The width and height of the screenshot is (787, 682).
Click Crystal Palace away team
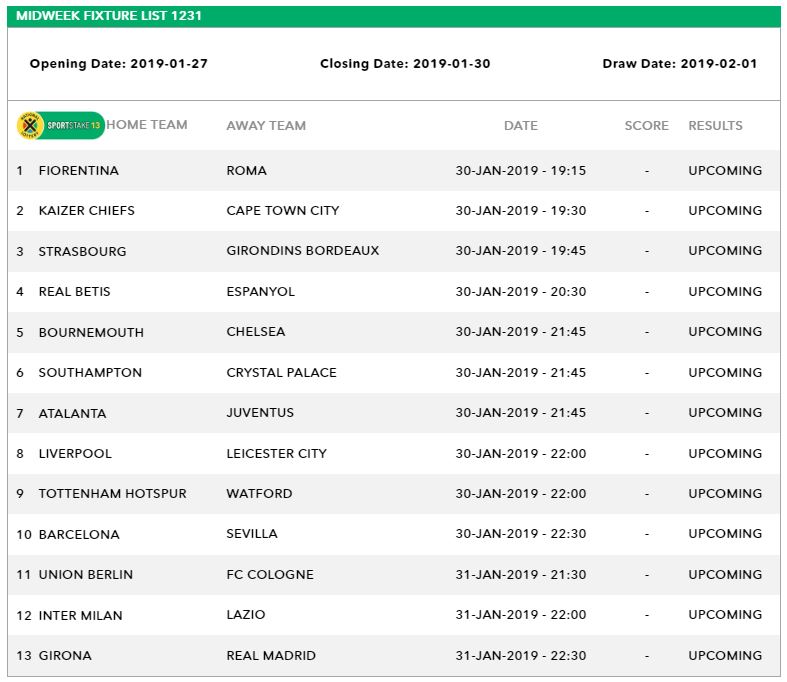[281, 373]
